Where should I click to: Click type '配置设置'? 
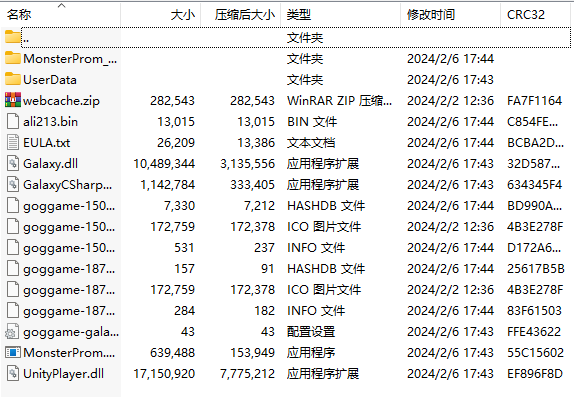coord(311,332)
